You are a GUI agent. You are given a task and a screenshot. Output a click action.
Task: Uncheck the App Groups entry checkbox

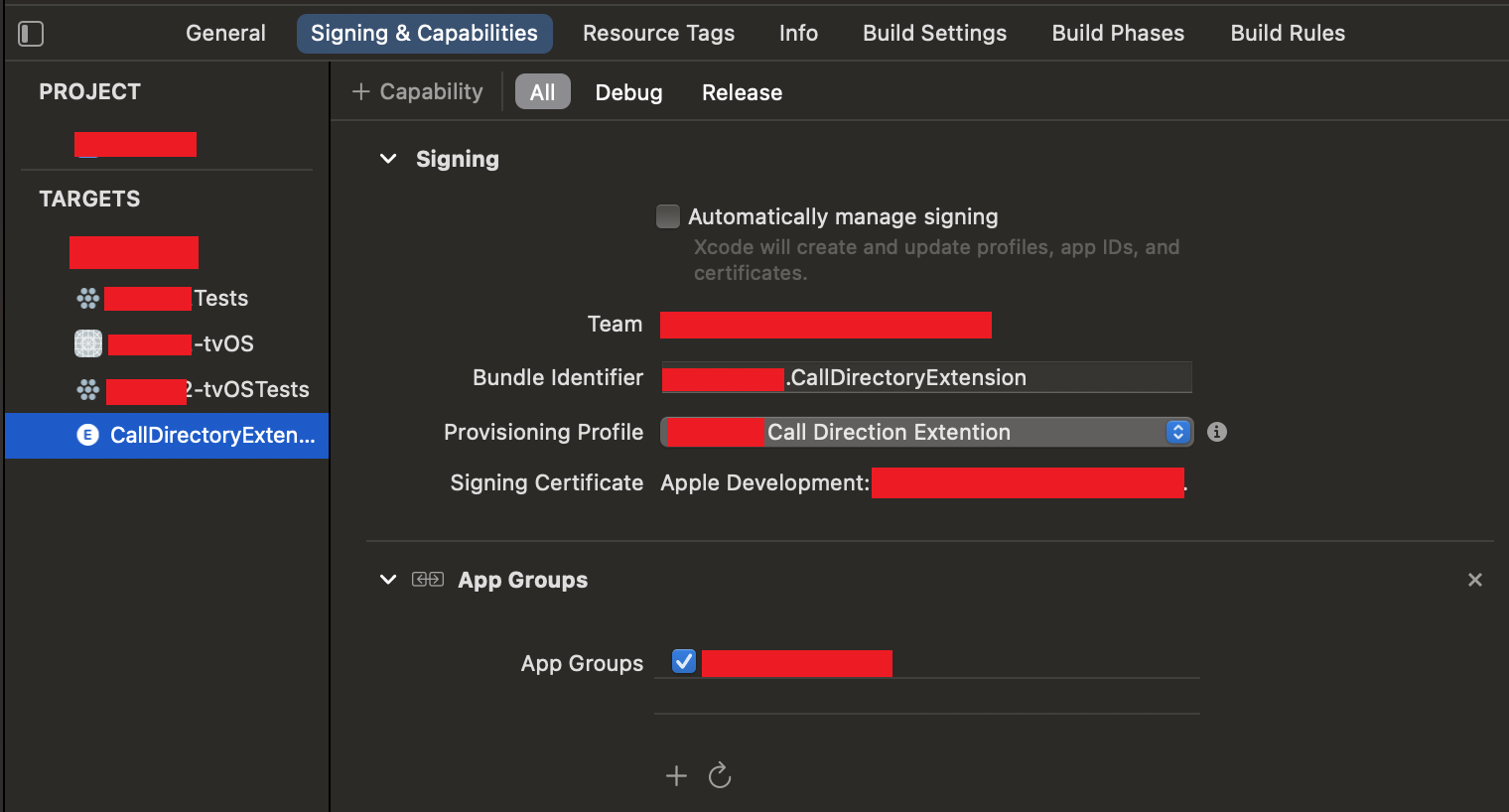[x=684, y=662]
